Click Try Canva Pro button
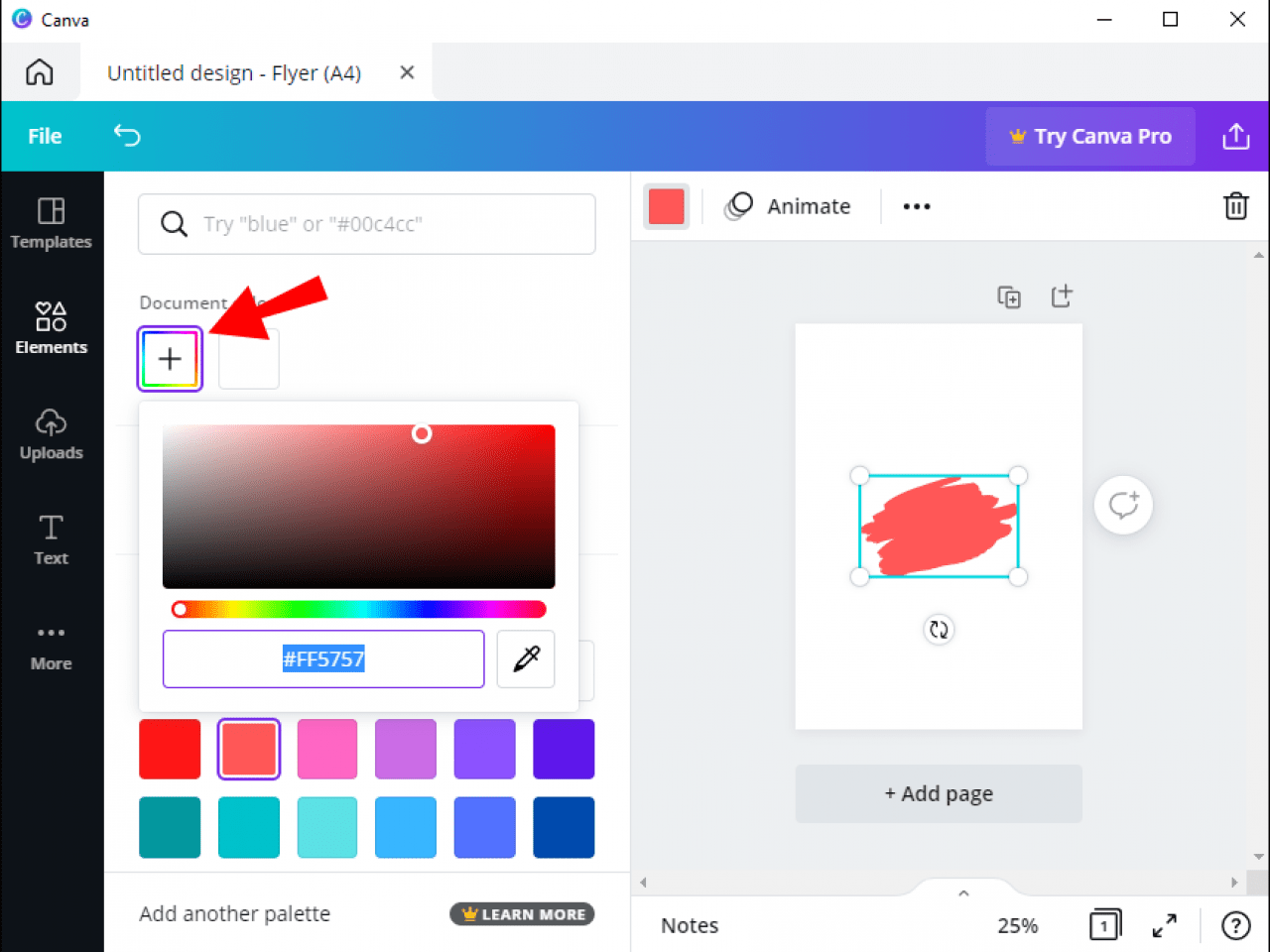The width and height of the screenshot is (1270, 952). click(x=1089, y=136)
